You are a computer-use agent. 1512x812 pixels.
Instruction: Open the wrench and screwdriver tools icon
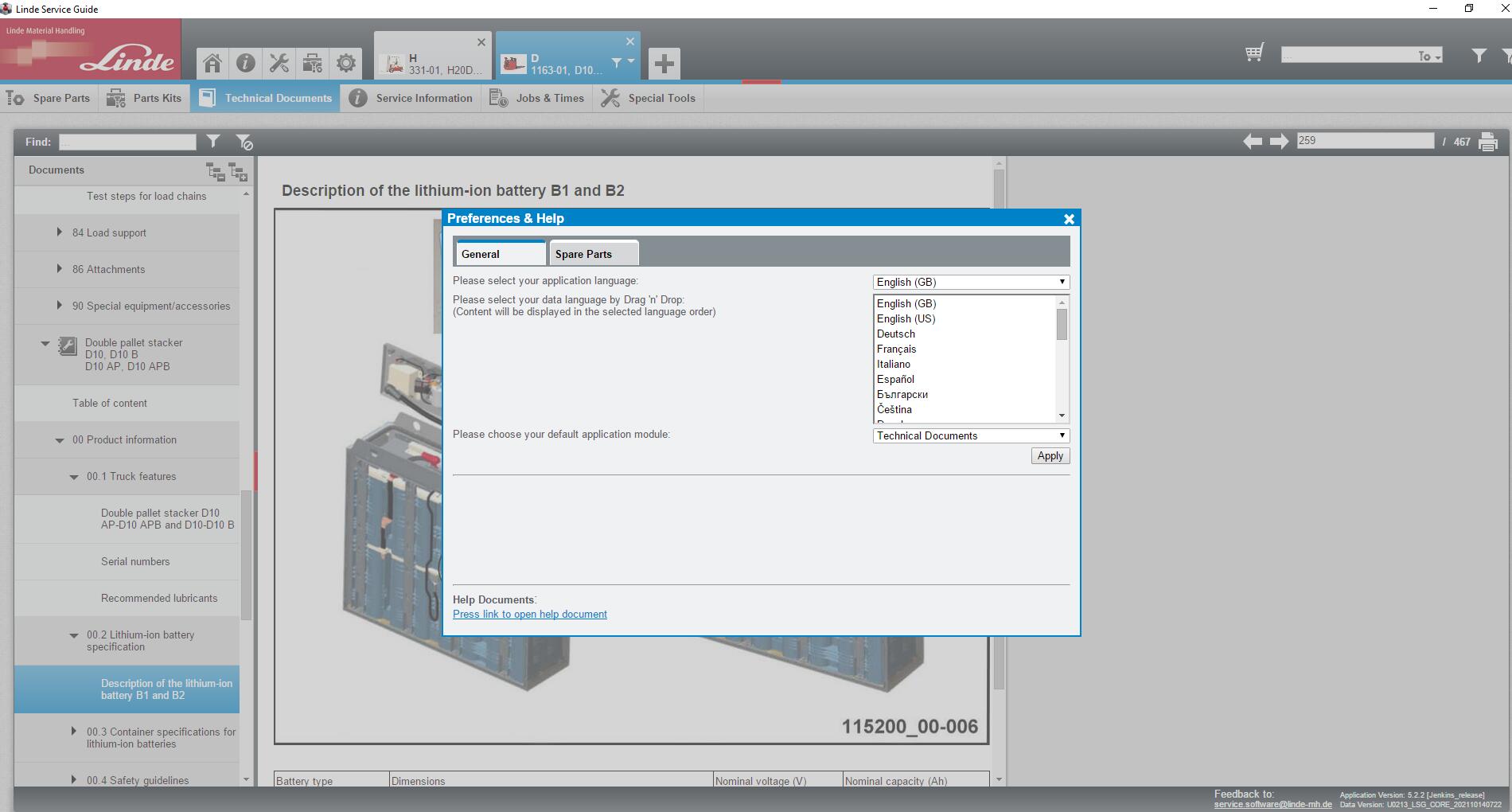click(x=279, y=63)
